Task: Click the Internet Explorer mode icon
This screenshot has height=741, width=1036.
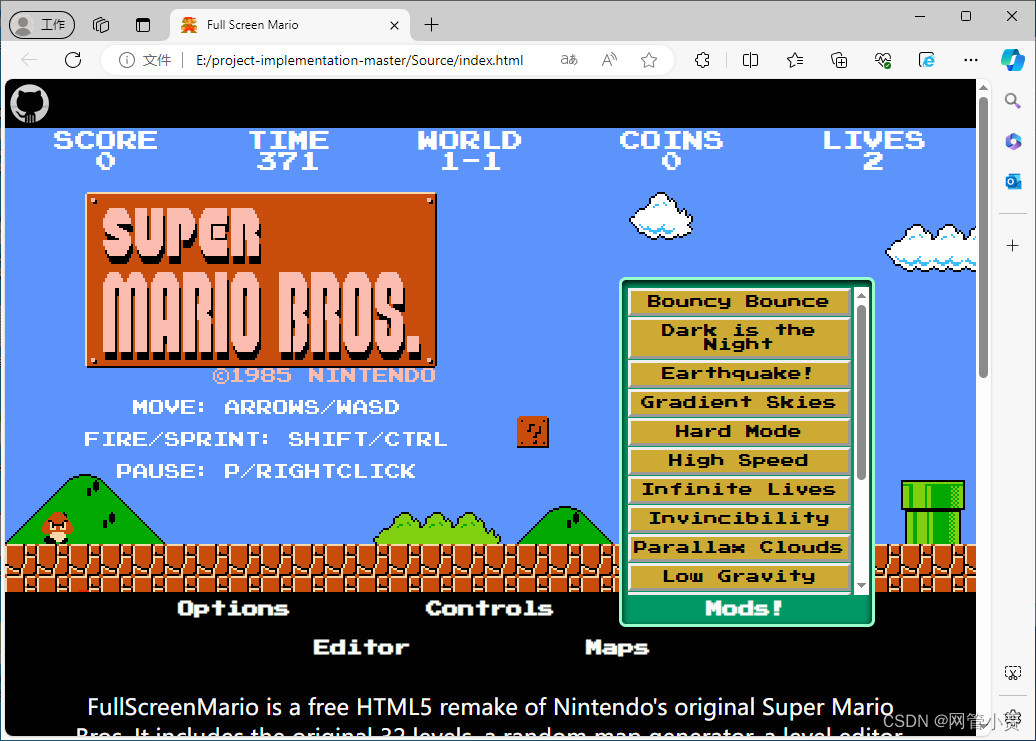Action: coord(927,60)
